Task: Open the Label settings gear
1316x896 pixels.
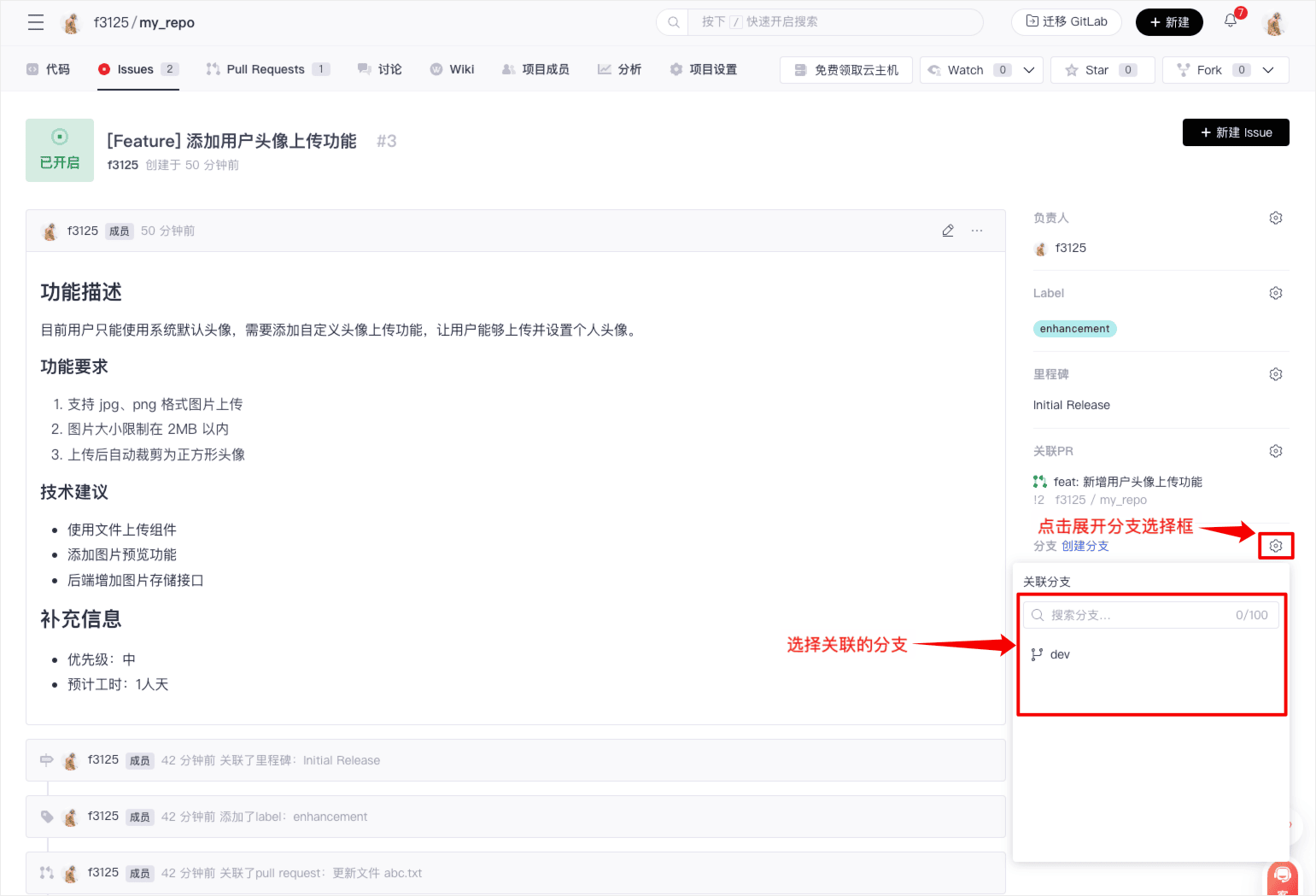Action: pos(1275,293)
